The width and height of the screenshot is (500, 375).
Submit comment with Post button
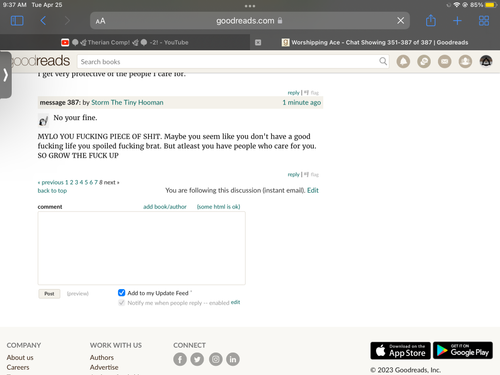[49, 294]
